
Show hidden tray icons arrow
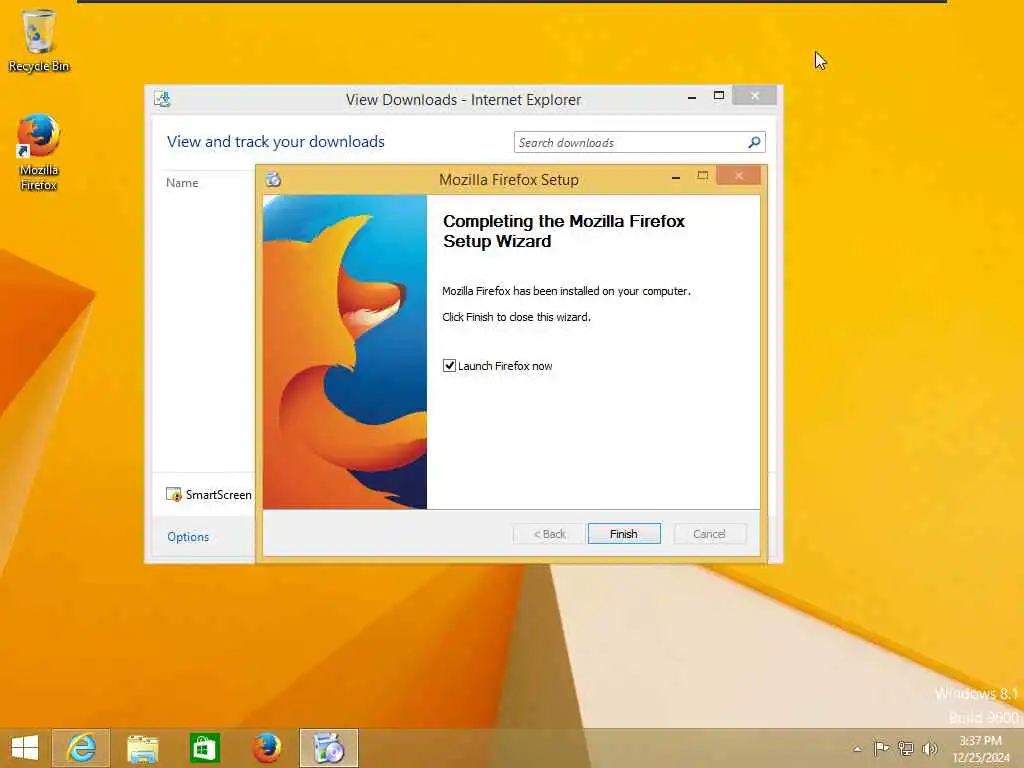(x=857, y=749)
